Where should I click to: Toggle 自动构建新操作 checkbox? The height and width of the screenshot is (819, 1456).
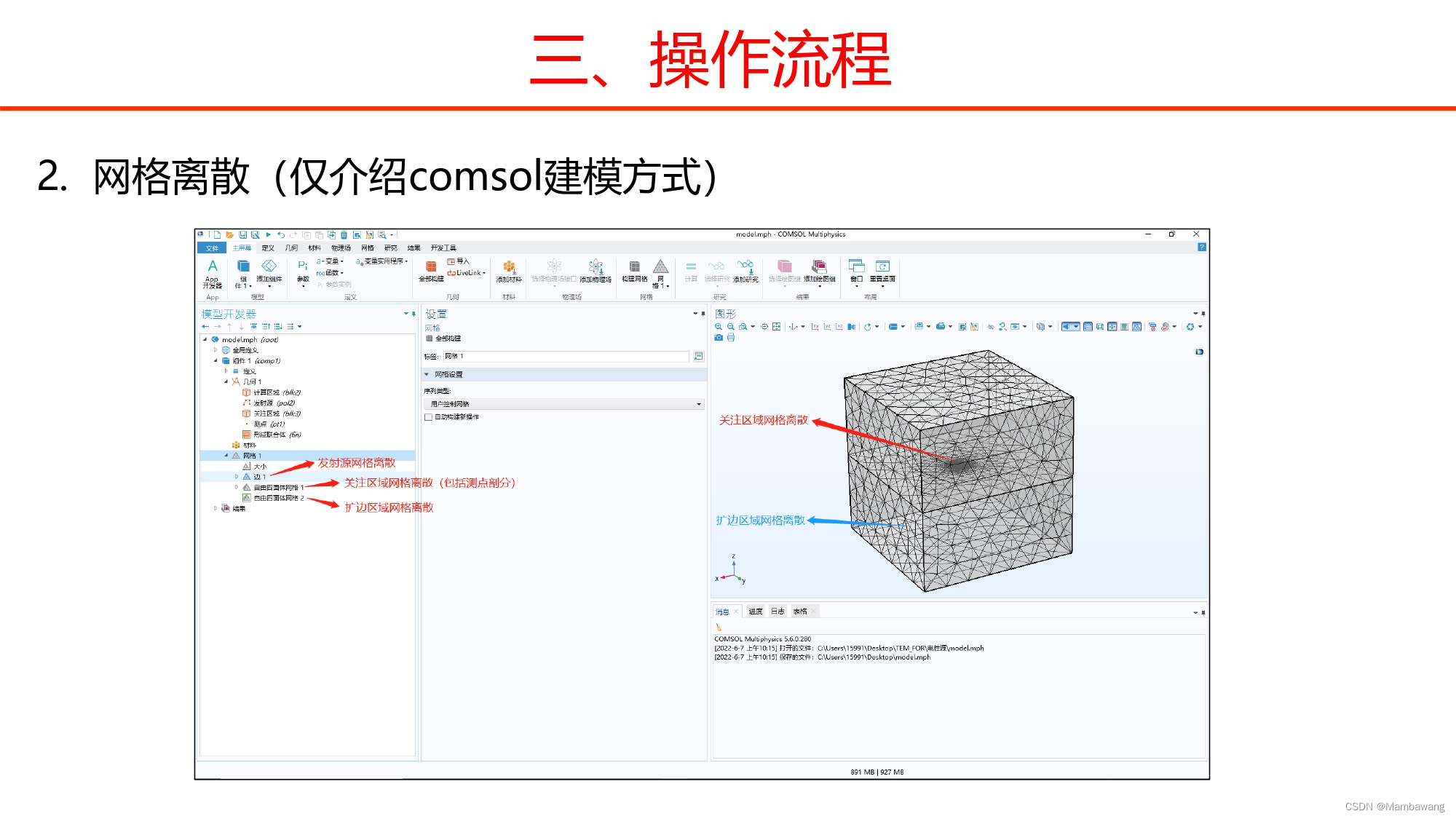coord(429,417)
